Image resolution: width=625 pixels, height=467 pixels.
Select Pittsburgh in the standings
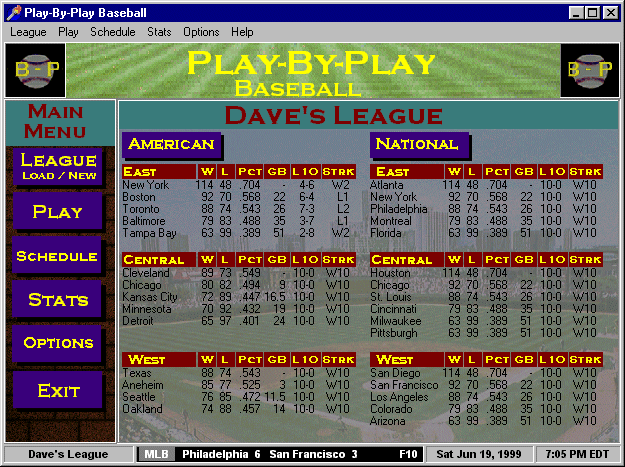(394, 334)
